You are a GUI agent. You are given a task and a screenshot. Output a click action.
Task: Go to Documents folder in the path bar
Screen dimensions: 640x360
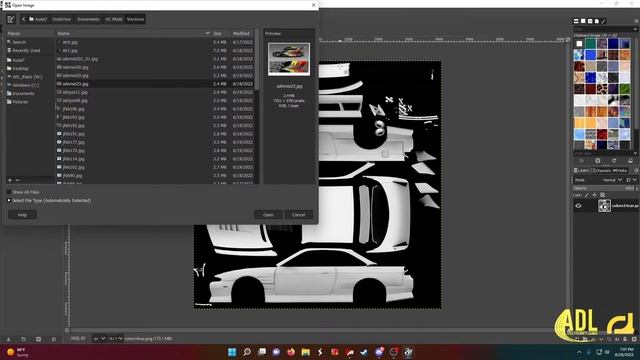[88, 19]
